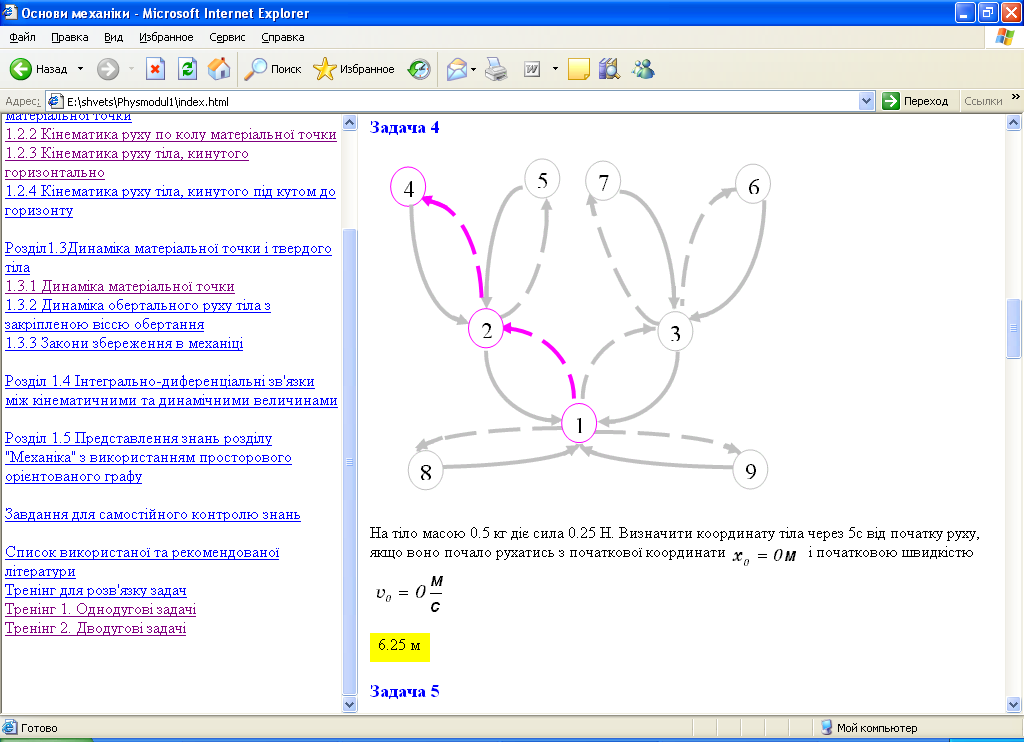Click graph node 9 in the diagram
Image resolution: width=1024 pixels, height=742 pixels.
750,470
